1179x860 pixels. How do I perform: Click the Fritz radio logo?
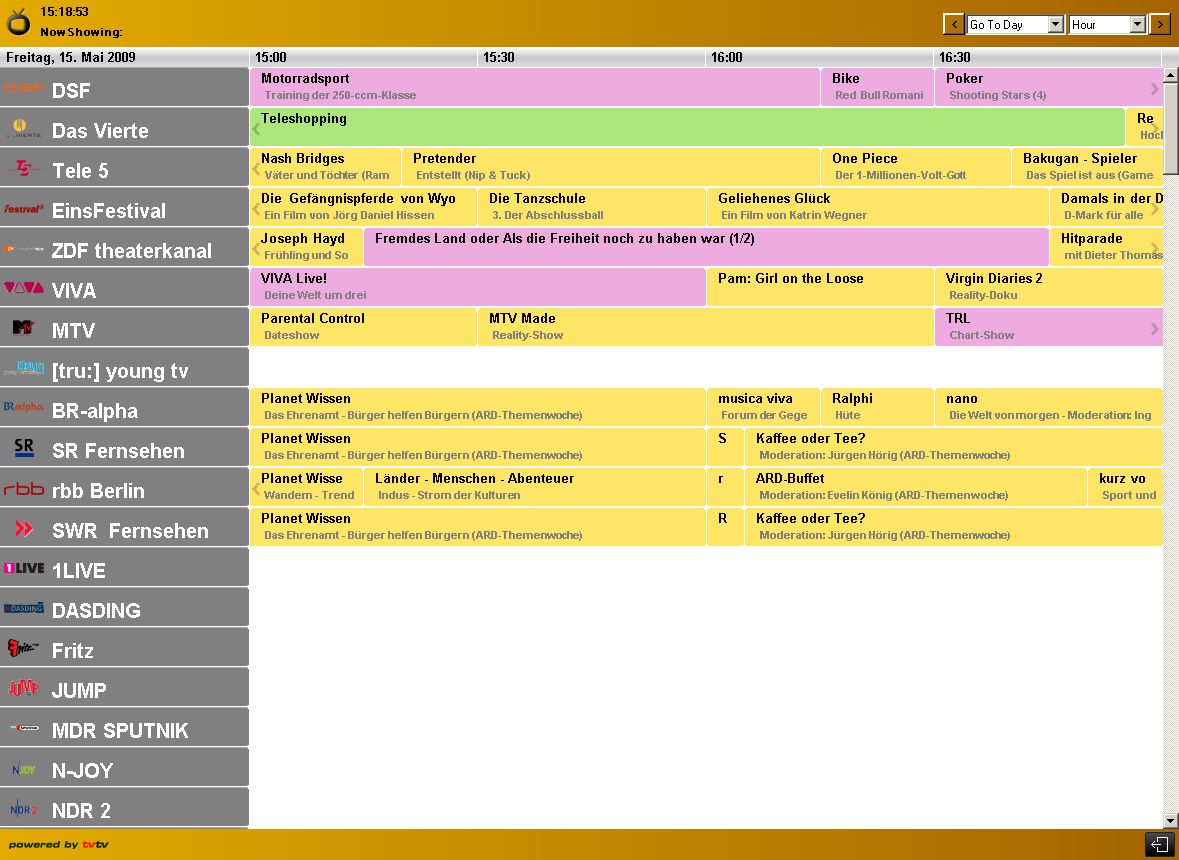point(23,649)
